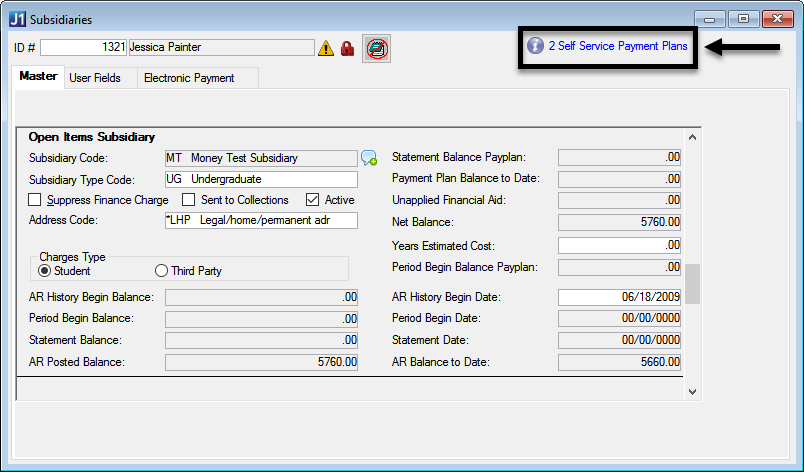The height and width of the screenshot is (472, 804).
Task: Click the Period Begin Balance Payplan field
Action: (619, 267)
